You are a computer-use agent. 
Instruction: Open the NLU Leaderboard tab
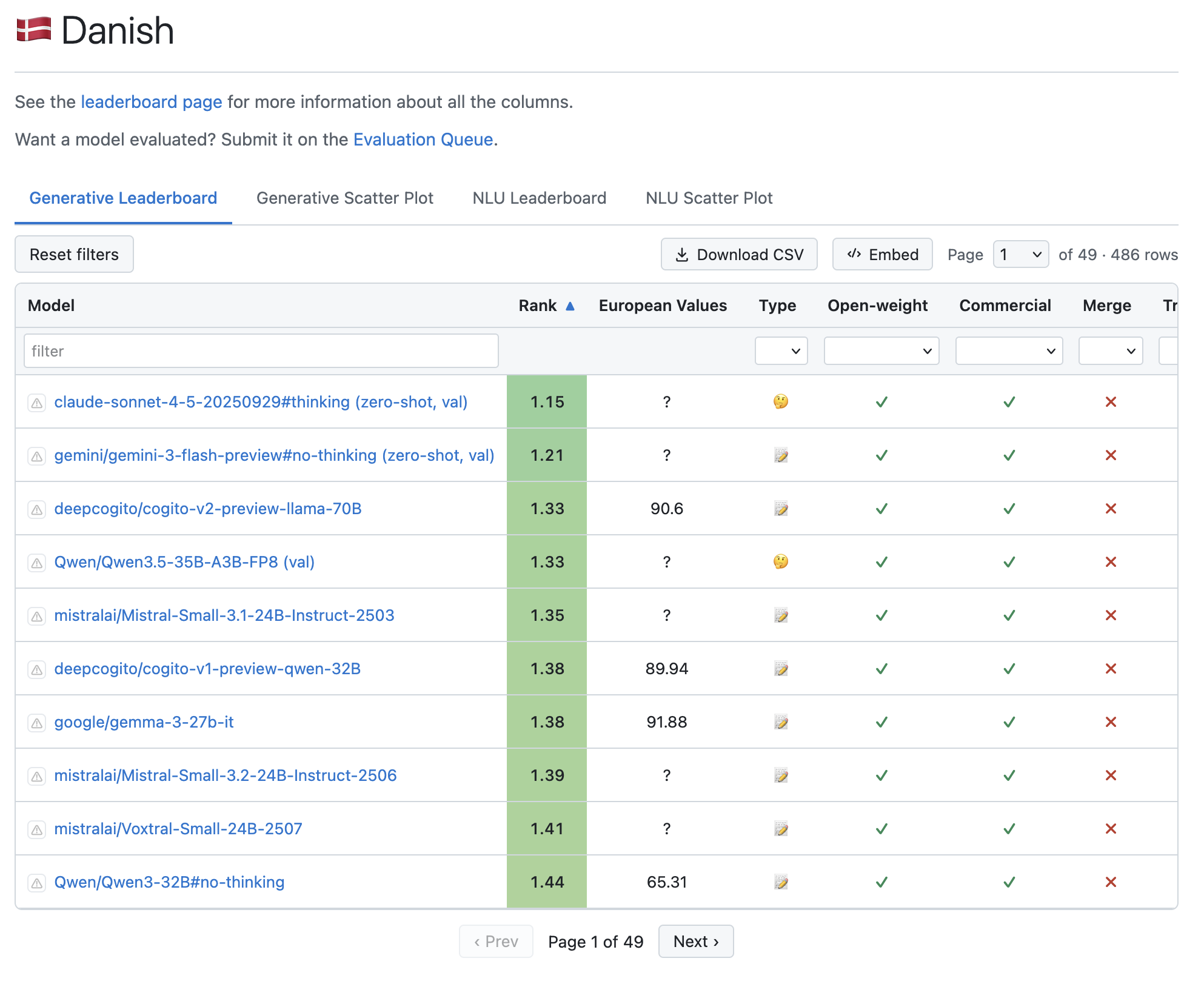point(540,198)
